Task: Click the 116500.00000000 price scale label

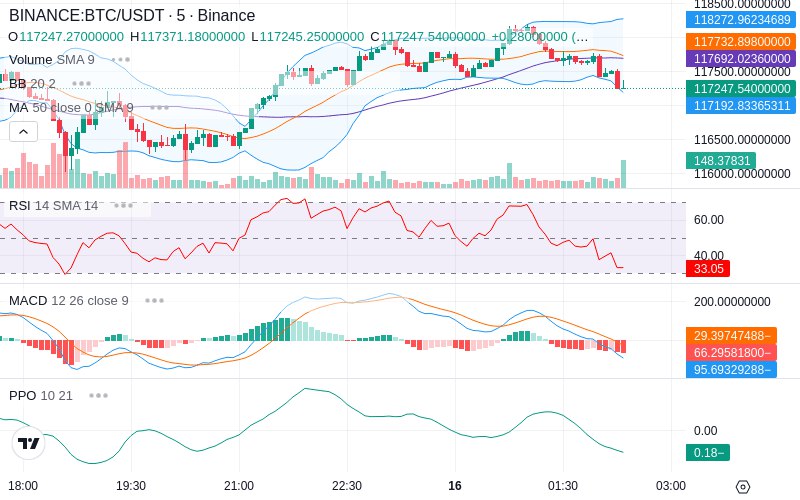Action: tap(742, 139)
